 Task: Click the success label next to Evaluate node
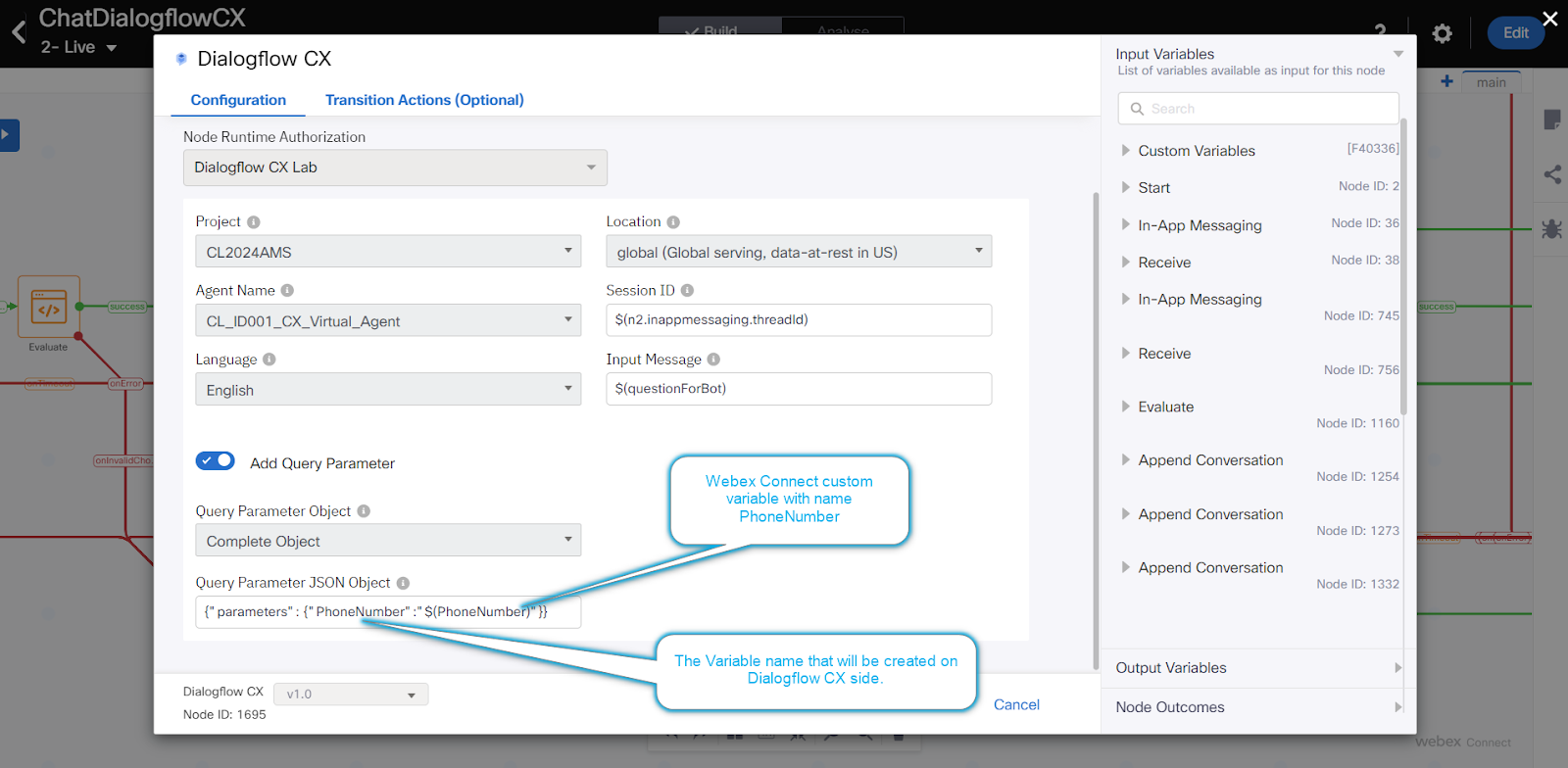click(x=127, y=307)
